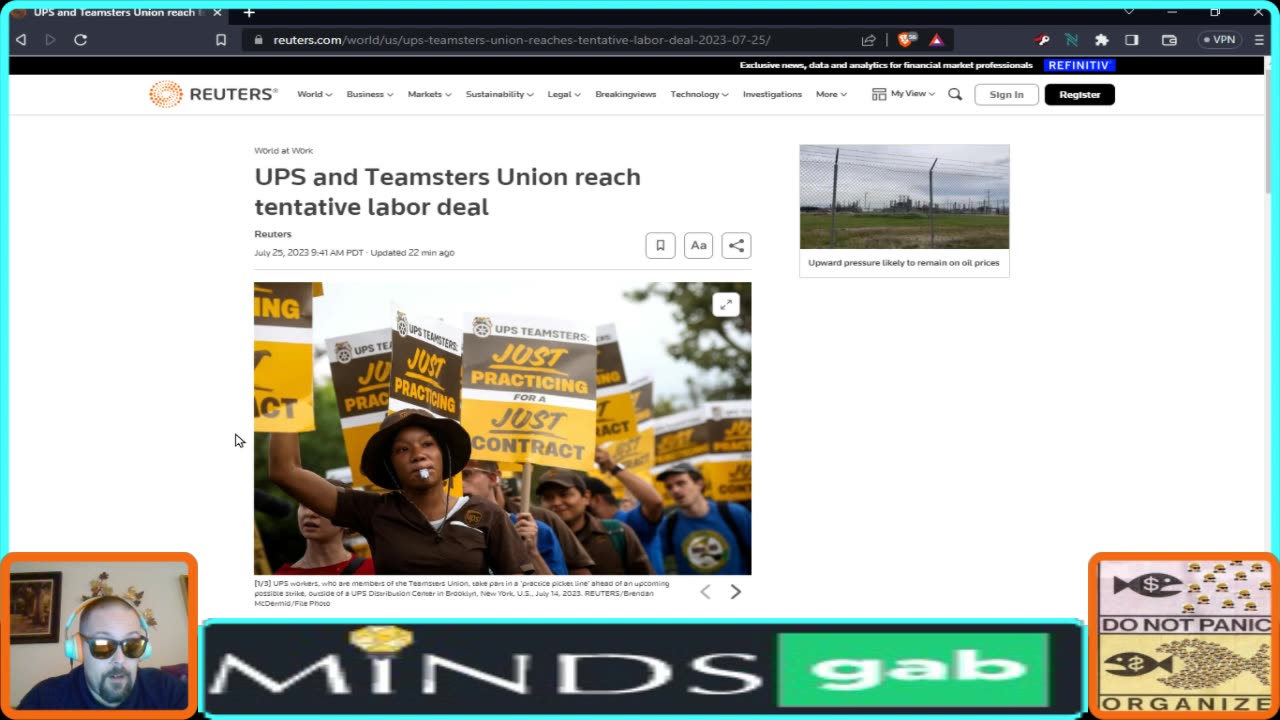Click the tab search chevron in title bar
Screen dimensions: 1280x720
point(1129,12)
